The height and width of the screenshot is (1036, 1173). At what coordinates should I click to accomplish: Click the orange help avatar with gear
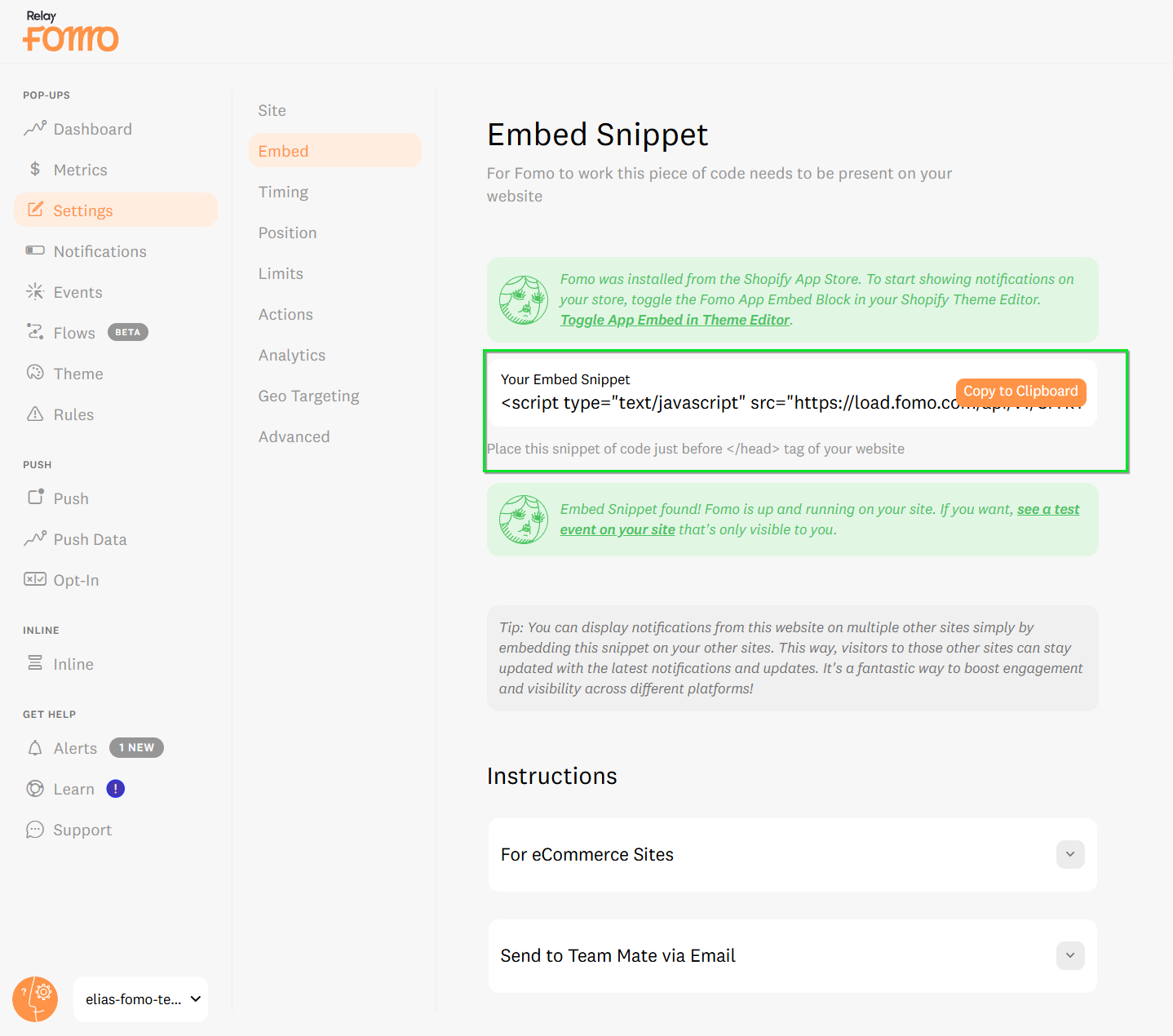point(35,998)
